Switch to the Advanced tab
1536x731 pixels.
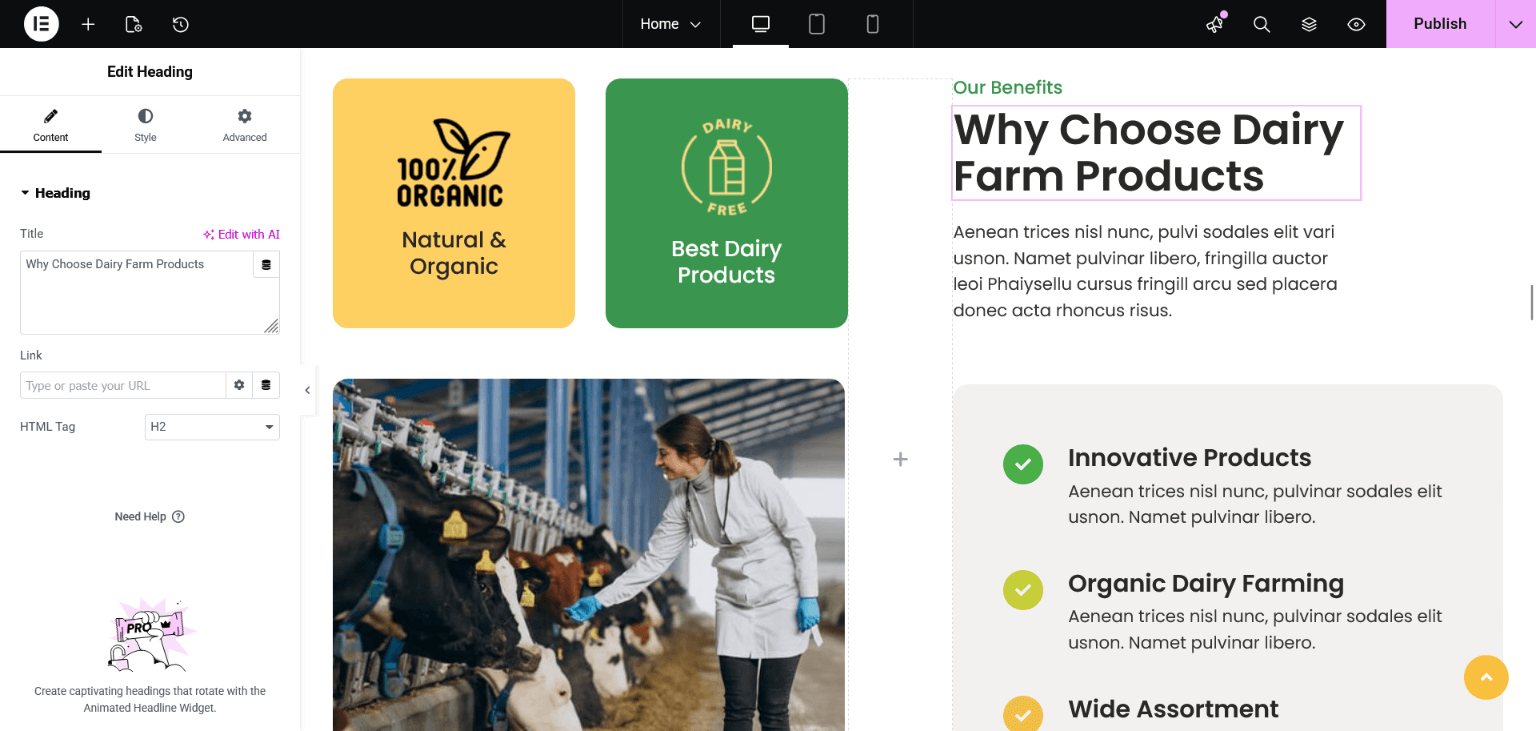[245, 126]
